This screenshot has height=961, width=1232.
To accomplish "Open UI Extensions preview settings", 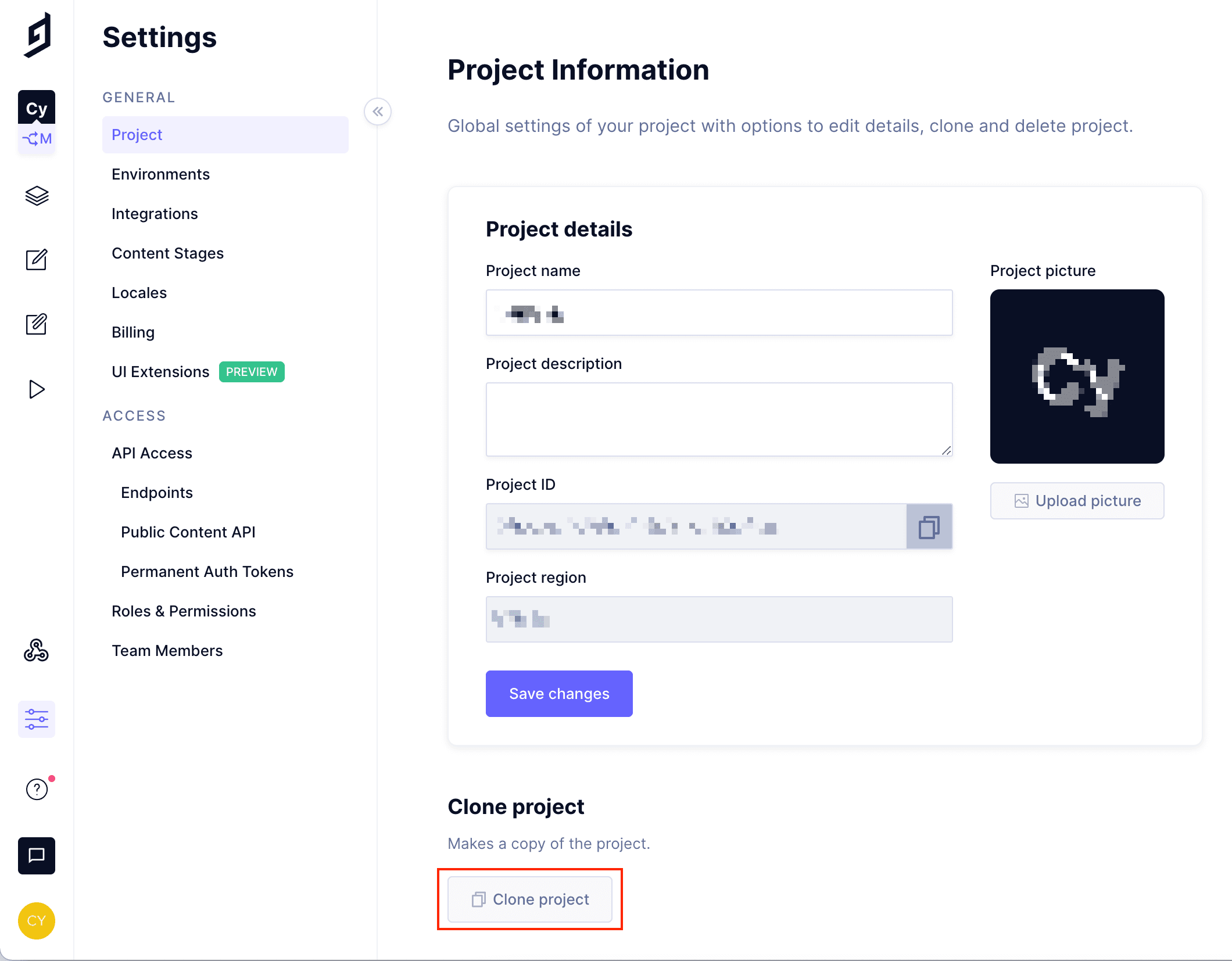I will pos(160,372).
